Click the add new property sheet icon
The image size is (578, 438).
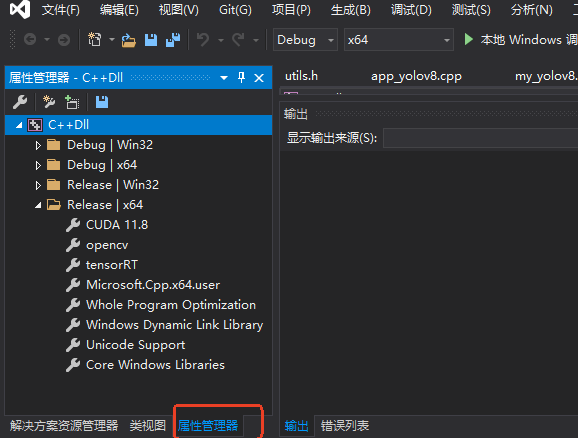(x=49, y=102)
